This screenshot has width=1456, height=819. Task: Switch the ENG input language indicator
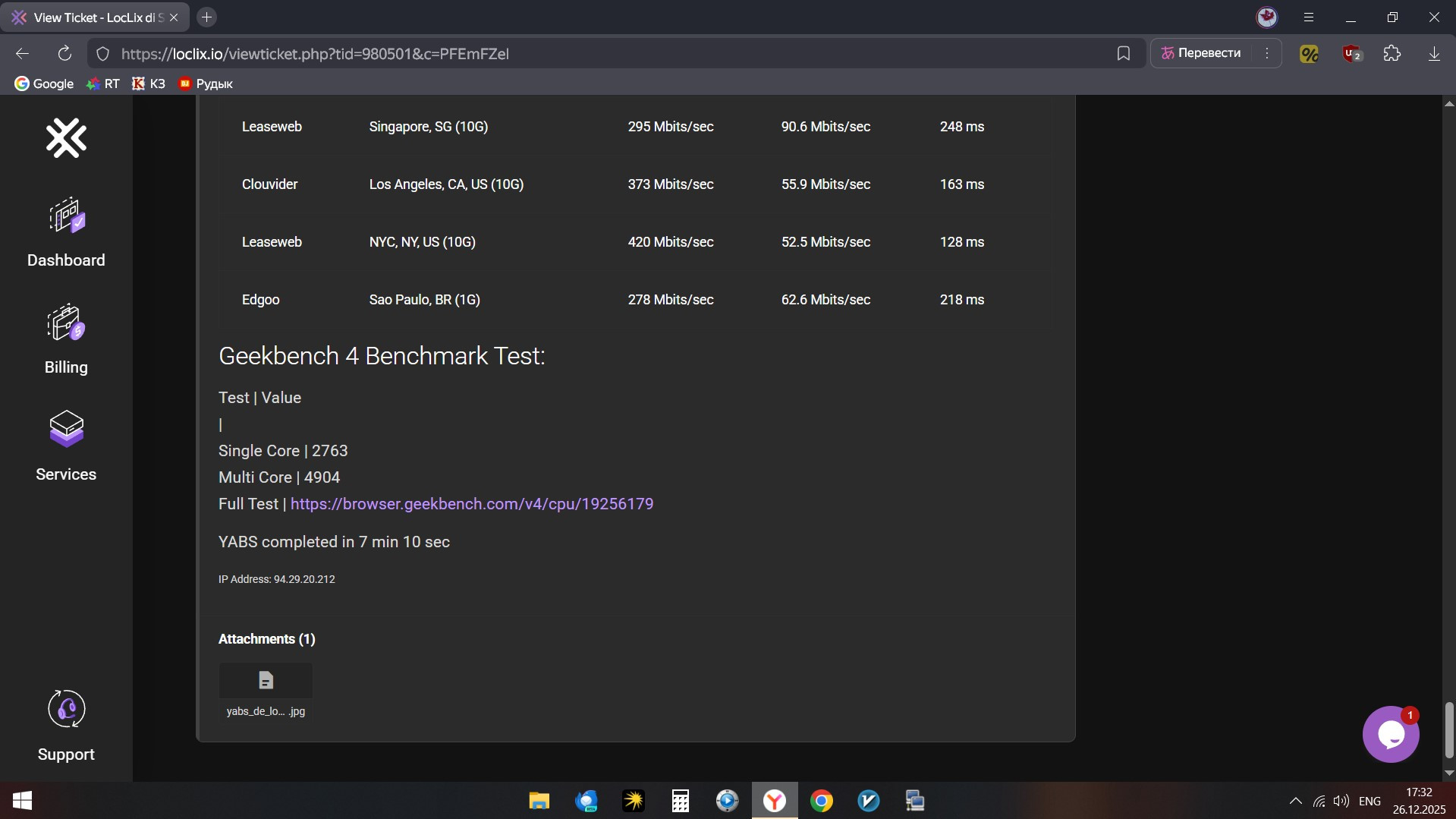(1370, 801)
